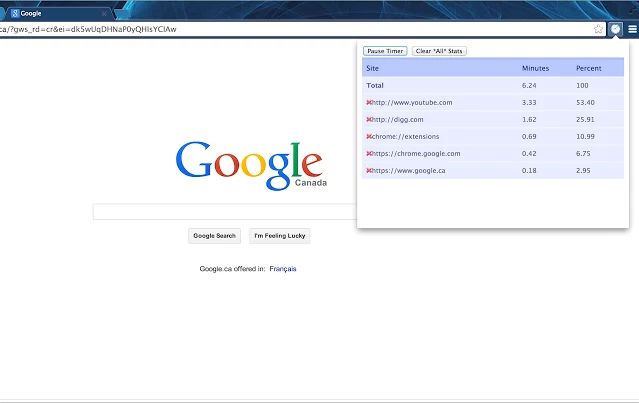Click the Google Search button
639x403 pixels.
pyautogui.click(x=214, y=236)
